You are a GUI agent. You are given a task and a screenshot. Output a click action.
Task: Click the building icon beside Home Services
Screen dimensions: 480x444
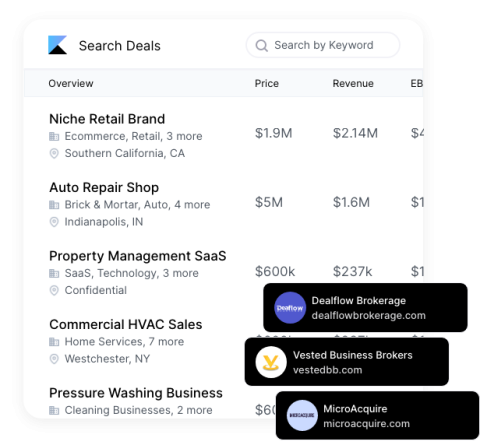click(x=54, y=342)
